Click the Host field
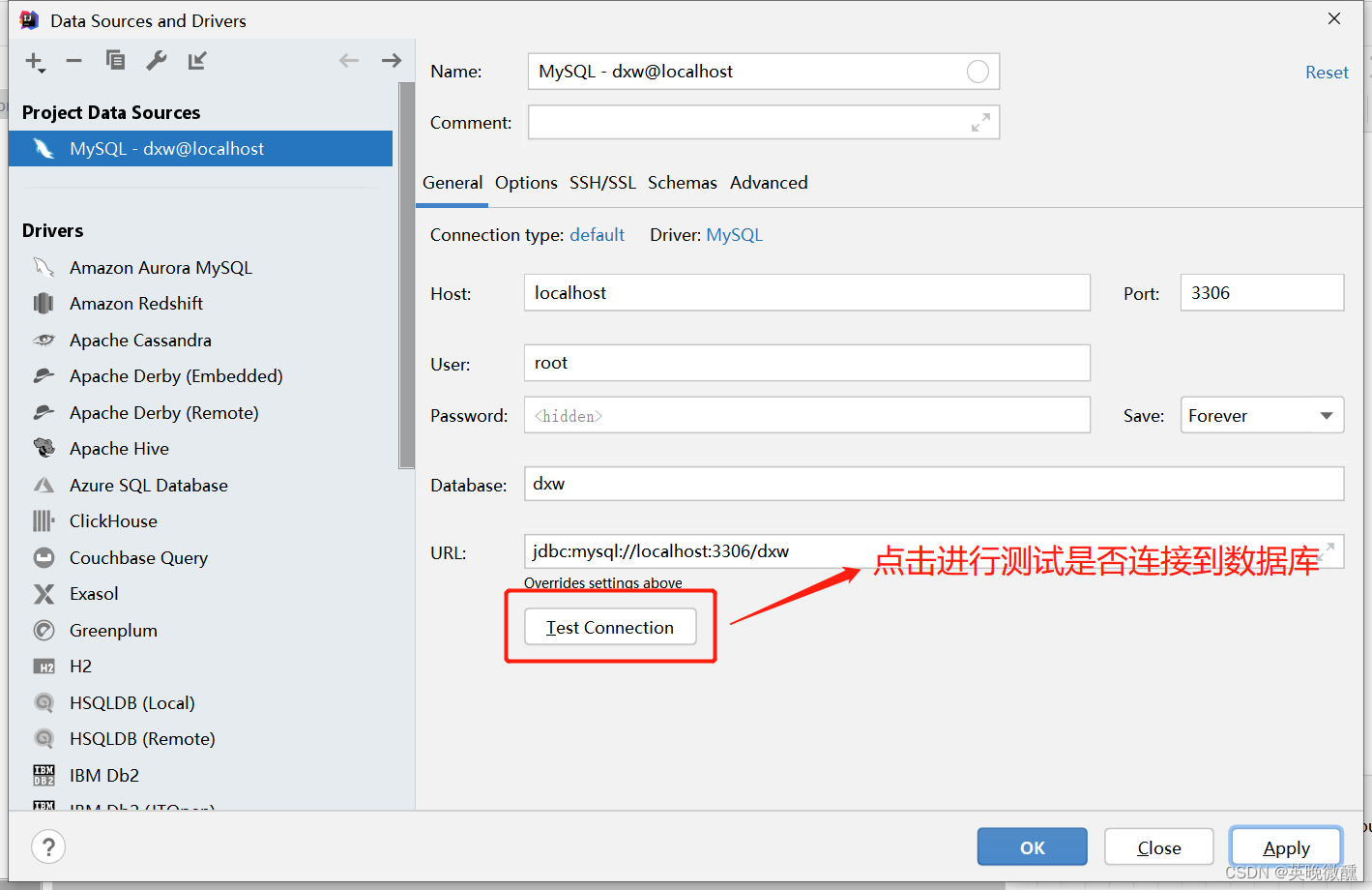1372x890 pixels. point(806,292)
